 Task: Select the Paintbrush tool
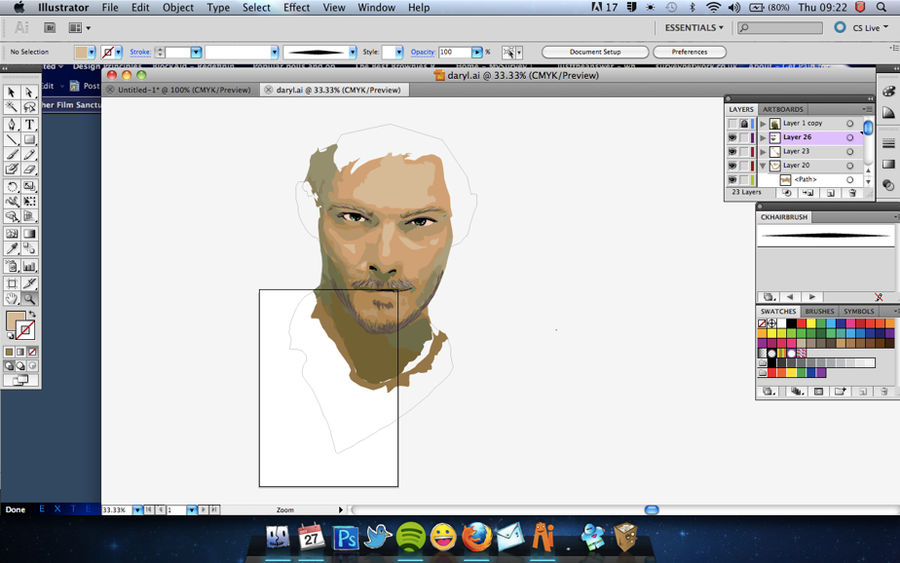pyautogui.click(x=11, y=154)
